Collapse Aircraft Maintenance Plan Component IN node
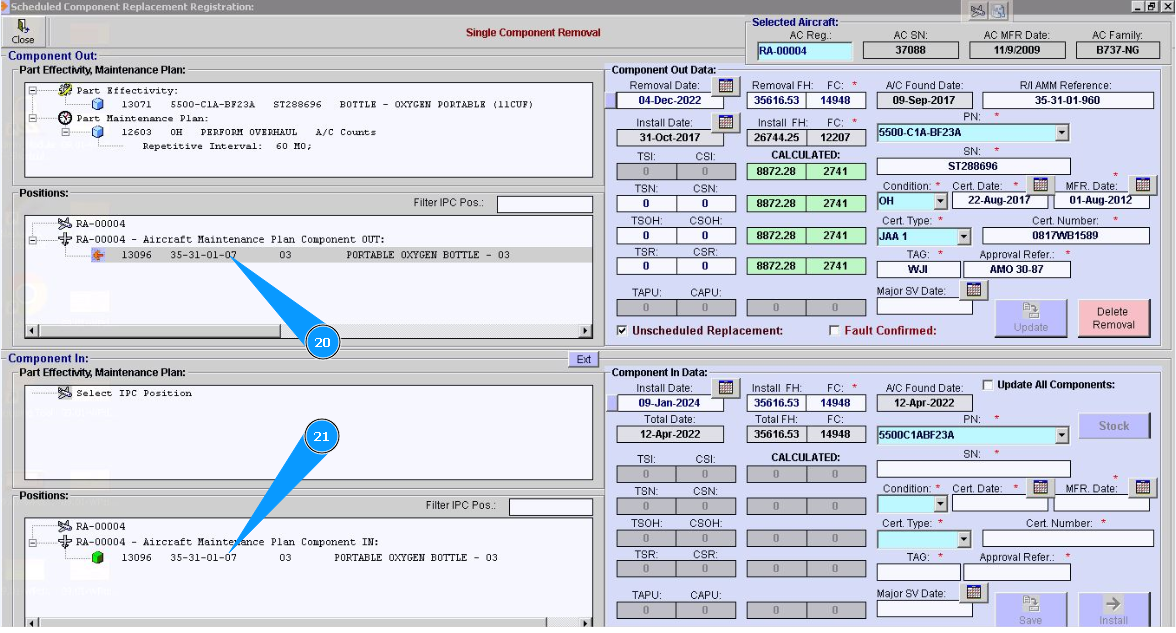Image resolution: width=1176 pixels, height=633 pixels. tap(33, 542)
